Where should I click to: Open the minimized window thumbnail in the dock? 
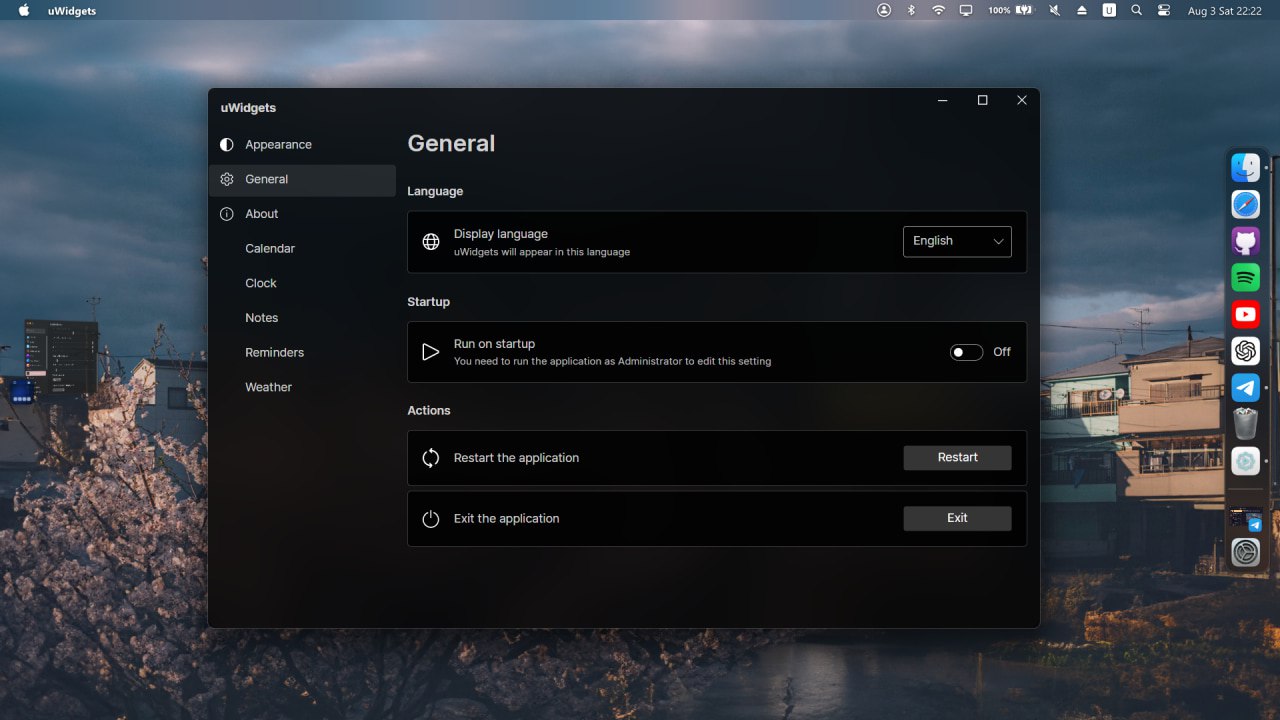click(x=1245, y=519)
